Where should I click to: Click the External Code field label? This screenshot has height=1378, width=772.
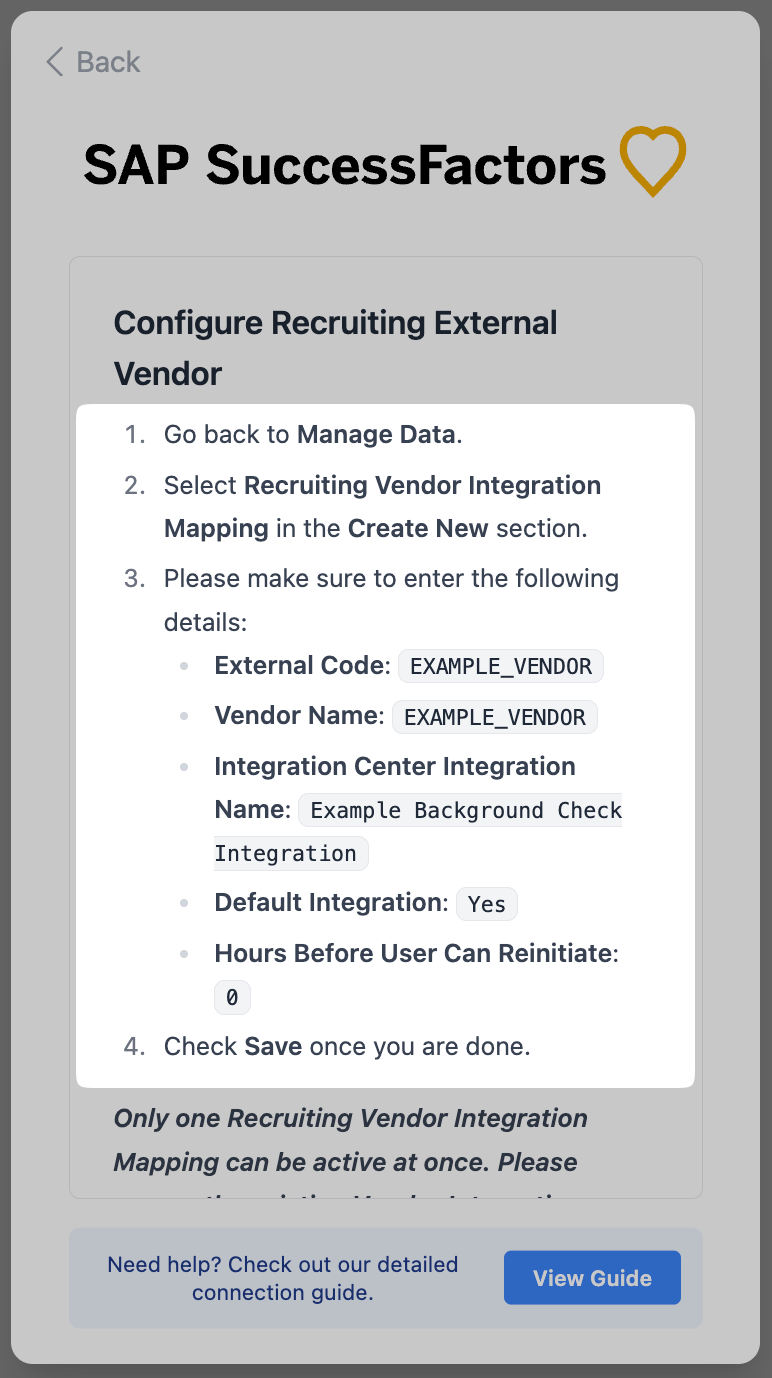pyautogui.click(x=300, y=666)
